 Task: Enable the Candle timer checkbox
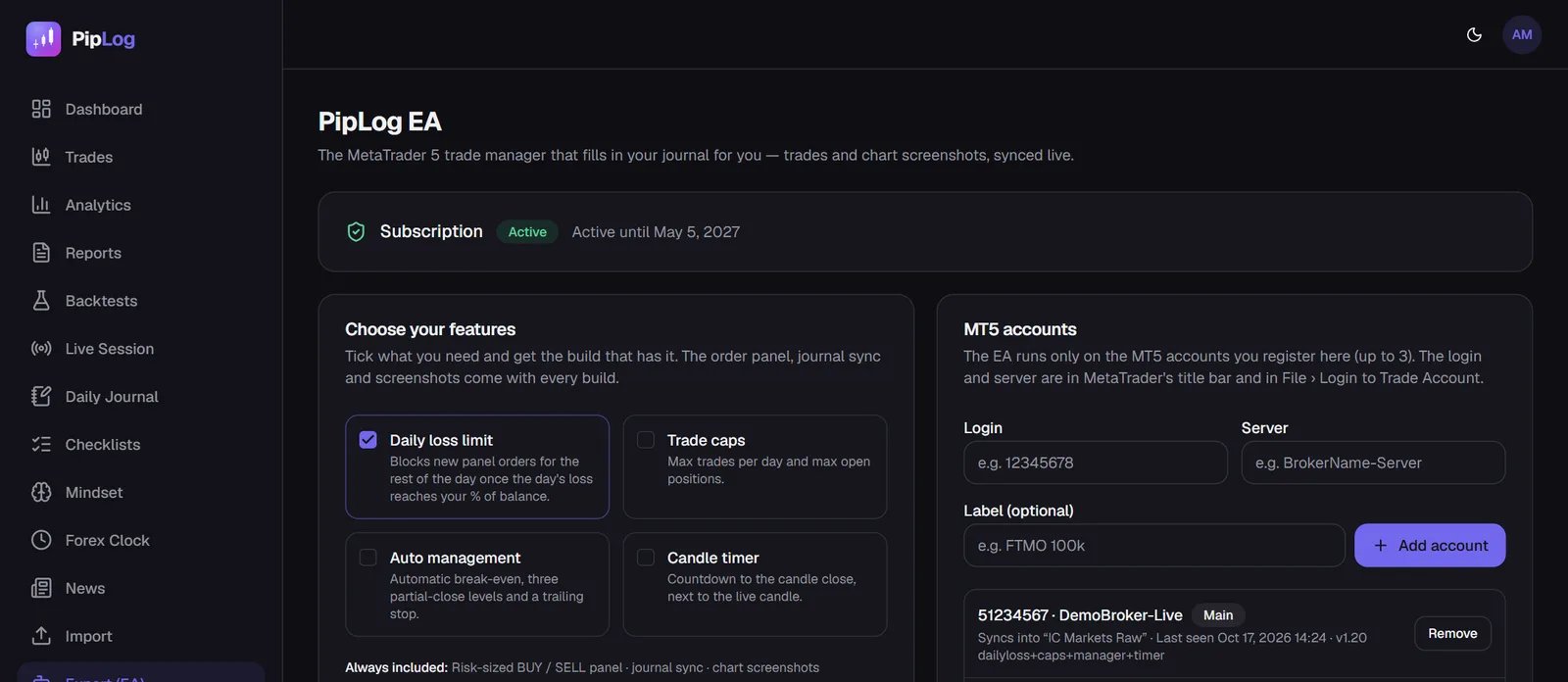coord(646,558)
